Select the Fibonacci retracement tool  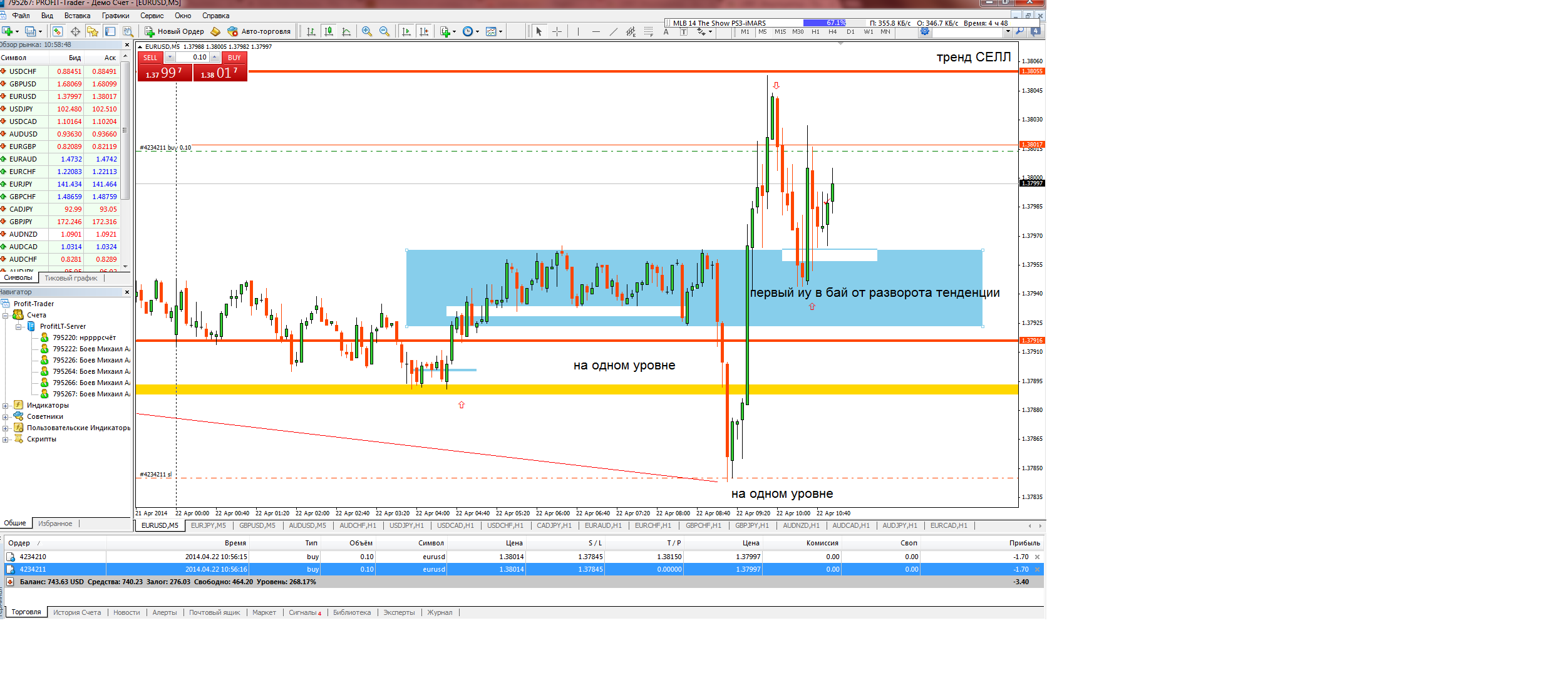pyautogui.click(x=649, y=31)
